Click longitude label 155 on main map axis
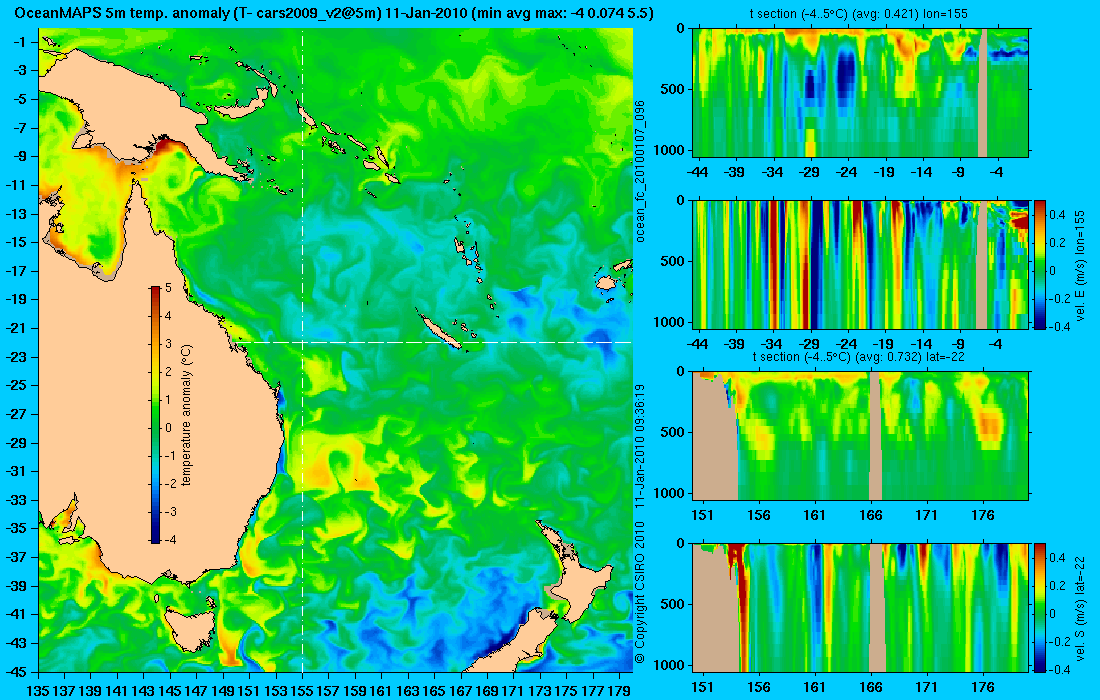The height and width of the screenshot is (700, 1100). (302, 692)
